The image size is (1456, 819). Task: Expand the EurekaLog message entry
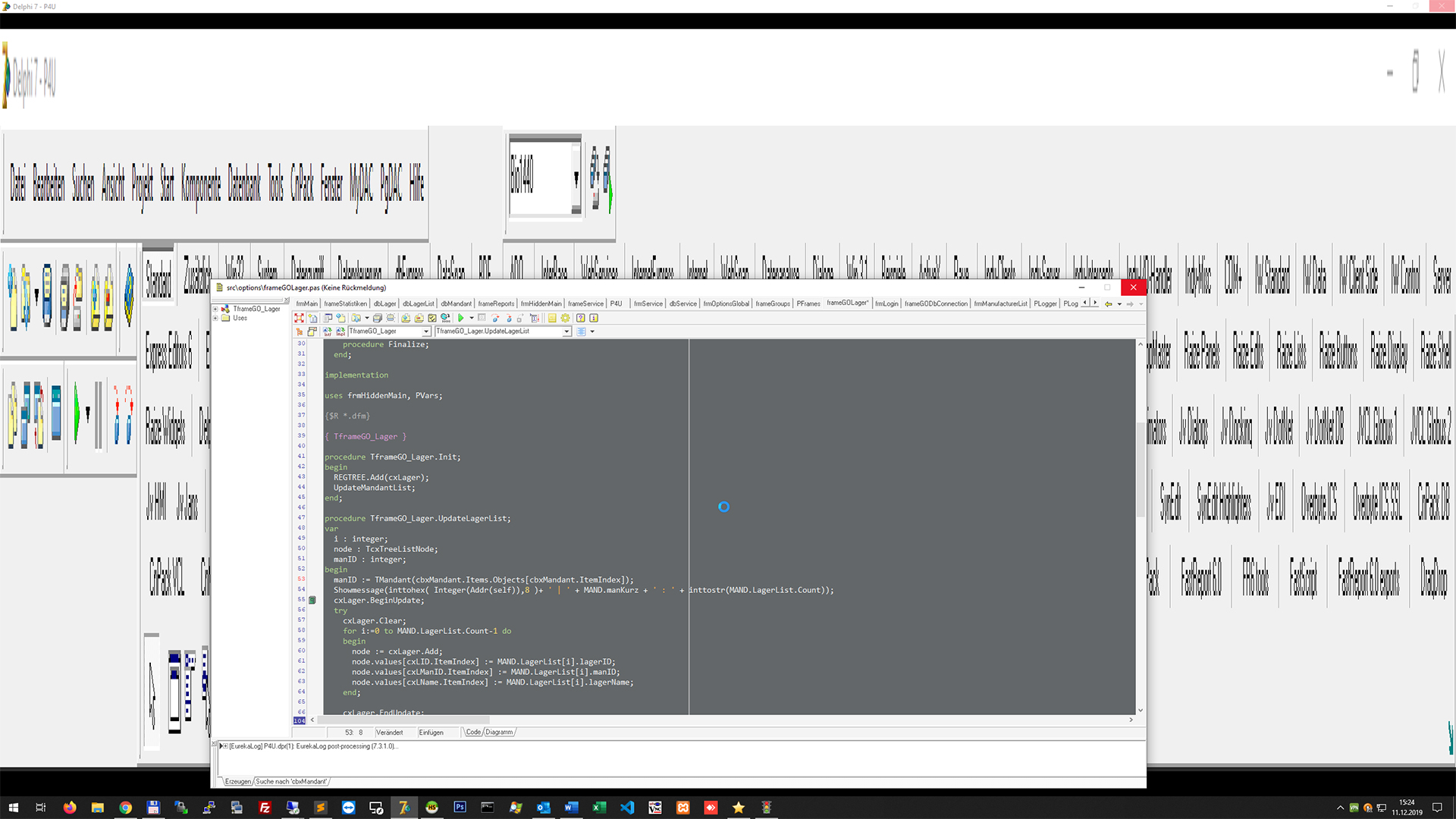225,746
